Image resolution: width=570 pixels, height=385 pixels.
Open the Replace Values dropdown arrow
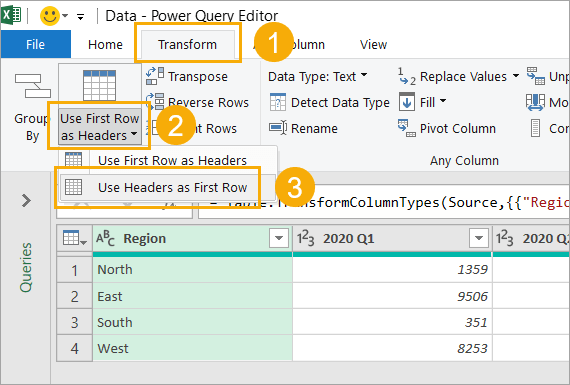pyautogui.click(x=516, y=76)
